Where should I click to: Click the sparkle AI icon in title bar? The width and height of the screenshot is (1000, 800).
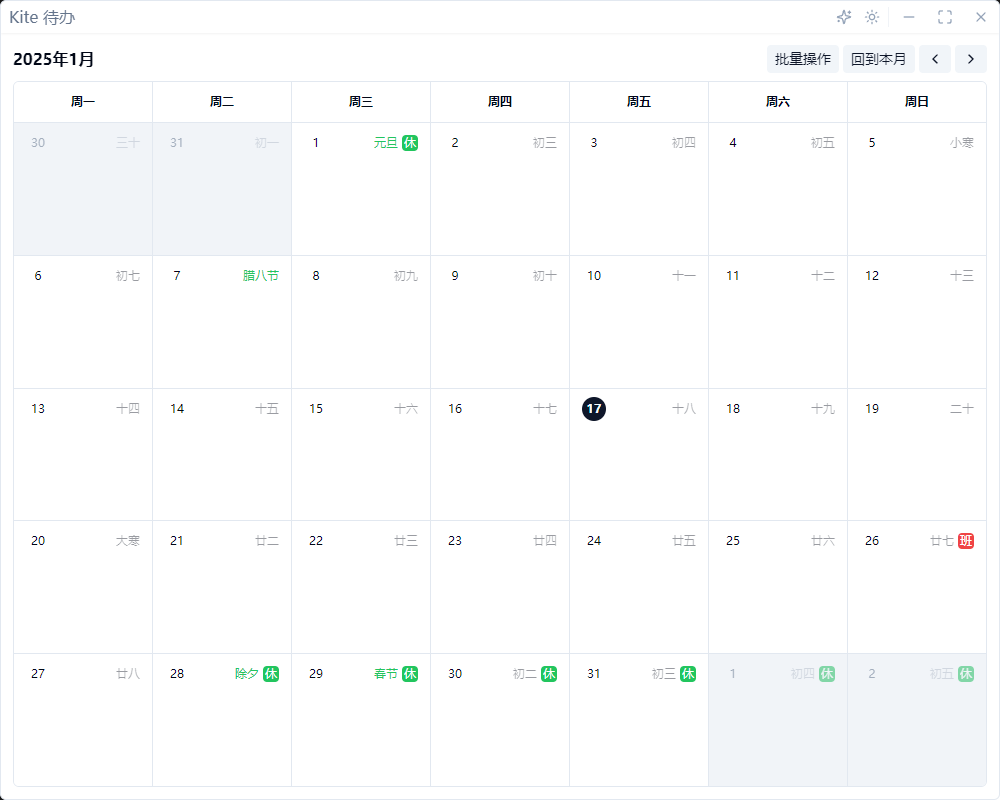point(844,17)
